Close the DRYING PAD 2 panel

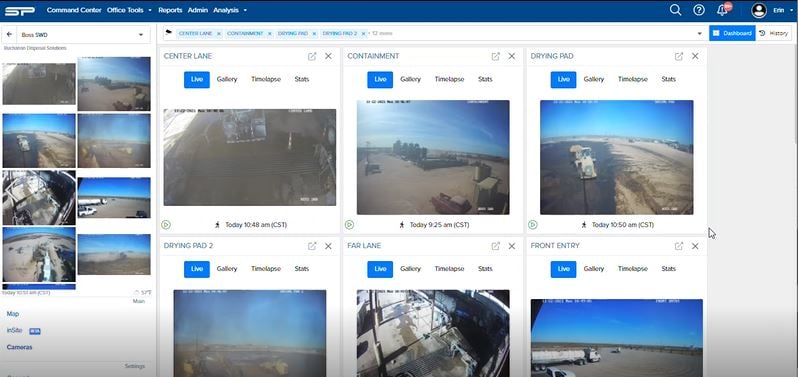pyautogui.click(x=328, y=246)
